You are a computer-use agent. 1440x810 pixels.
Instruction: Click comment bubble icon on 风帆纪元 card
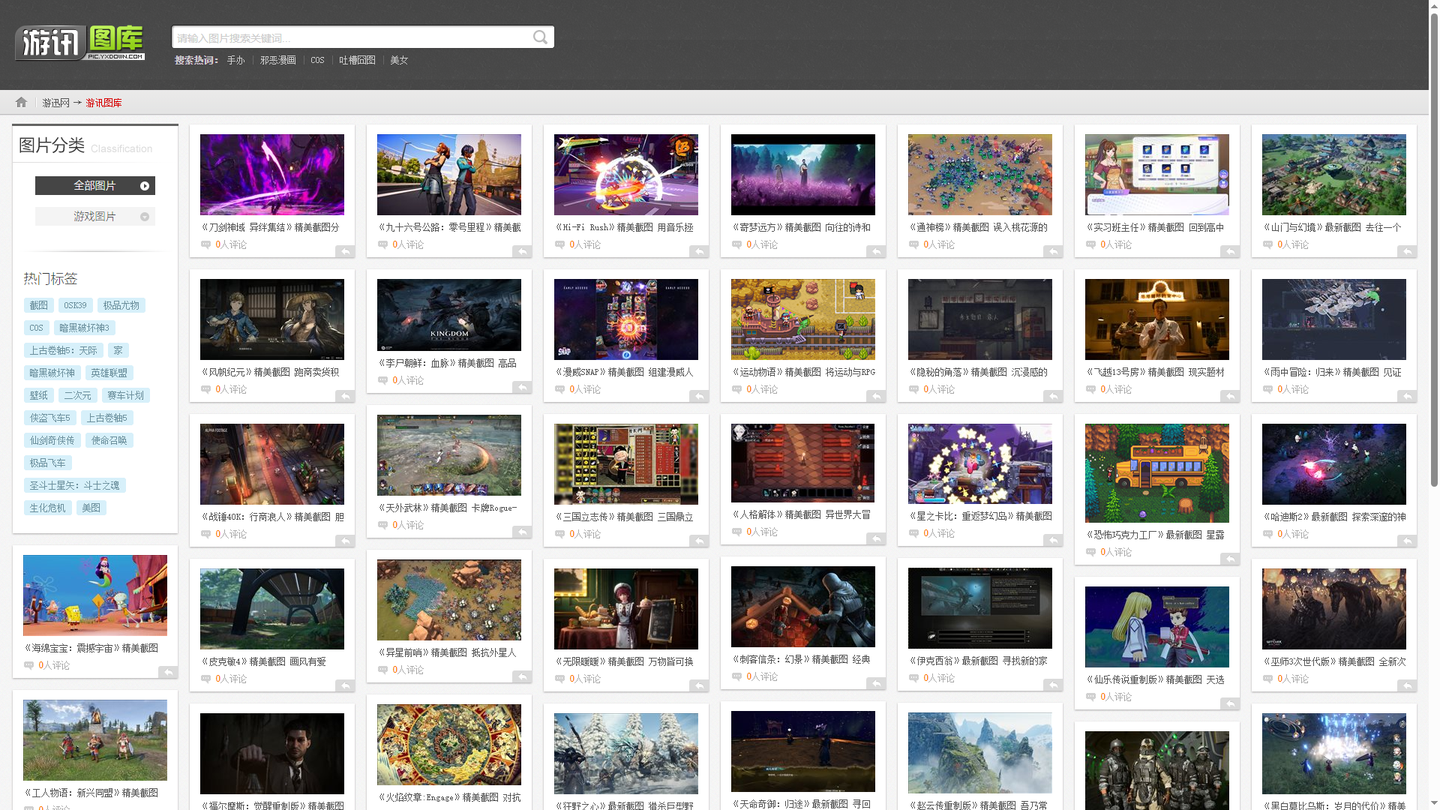(x=206, y=390)
